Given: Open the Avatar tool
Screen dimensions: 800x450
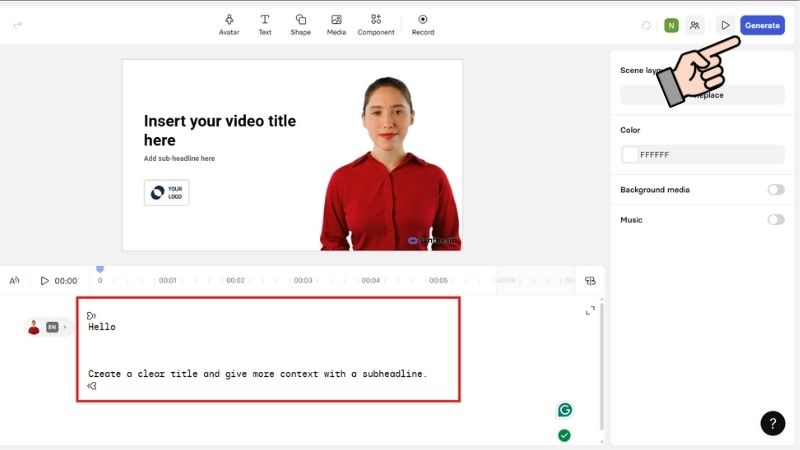Looking at the screenshot, I should click(229, 25).
